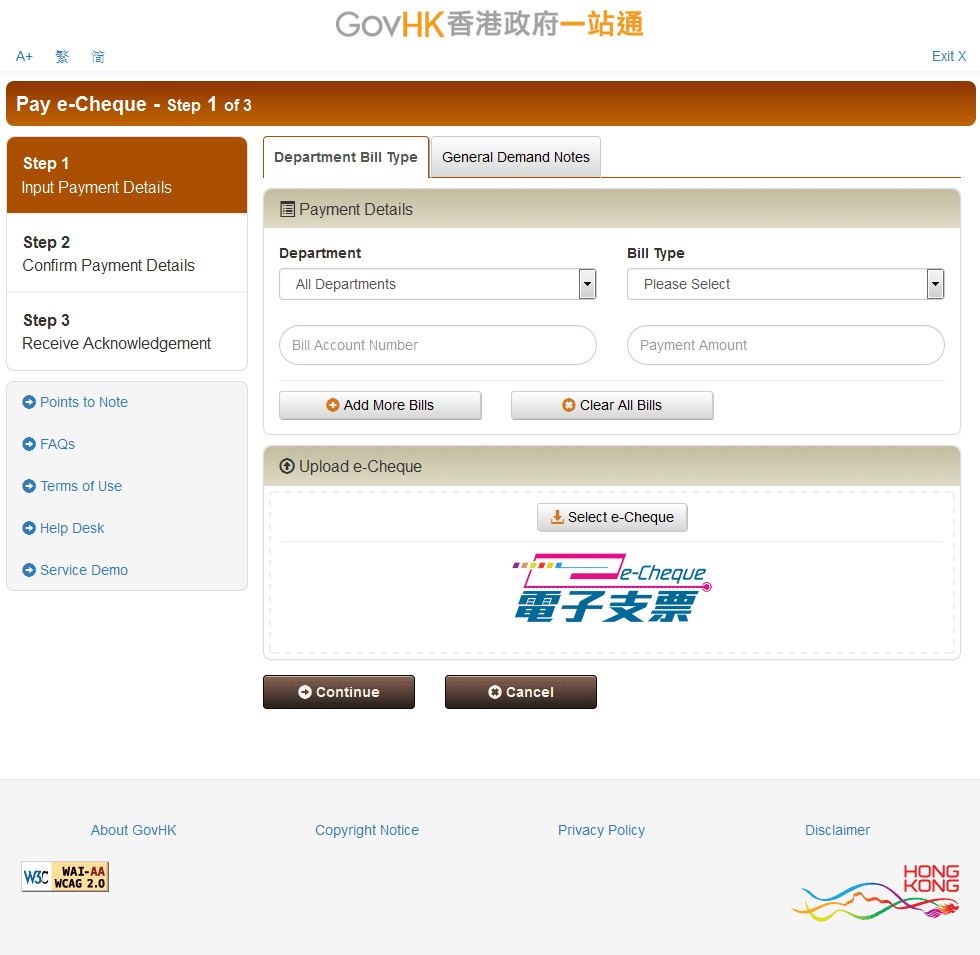This screenshot has height=955, width=980.
Task: Open Help Desk link
Action: click(72, 528)
